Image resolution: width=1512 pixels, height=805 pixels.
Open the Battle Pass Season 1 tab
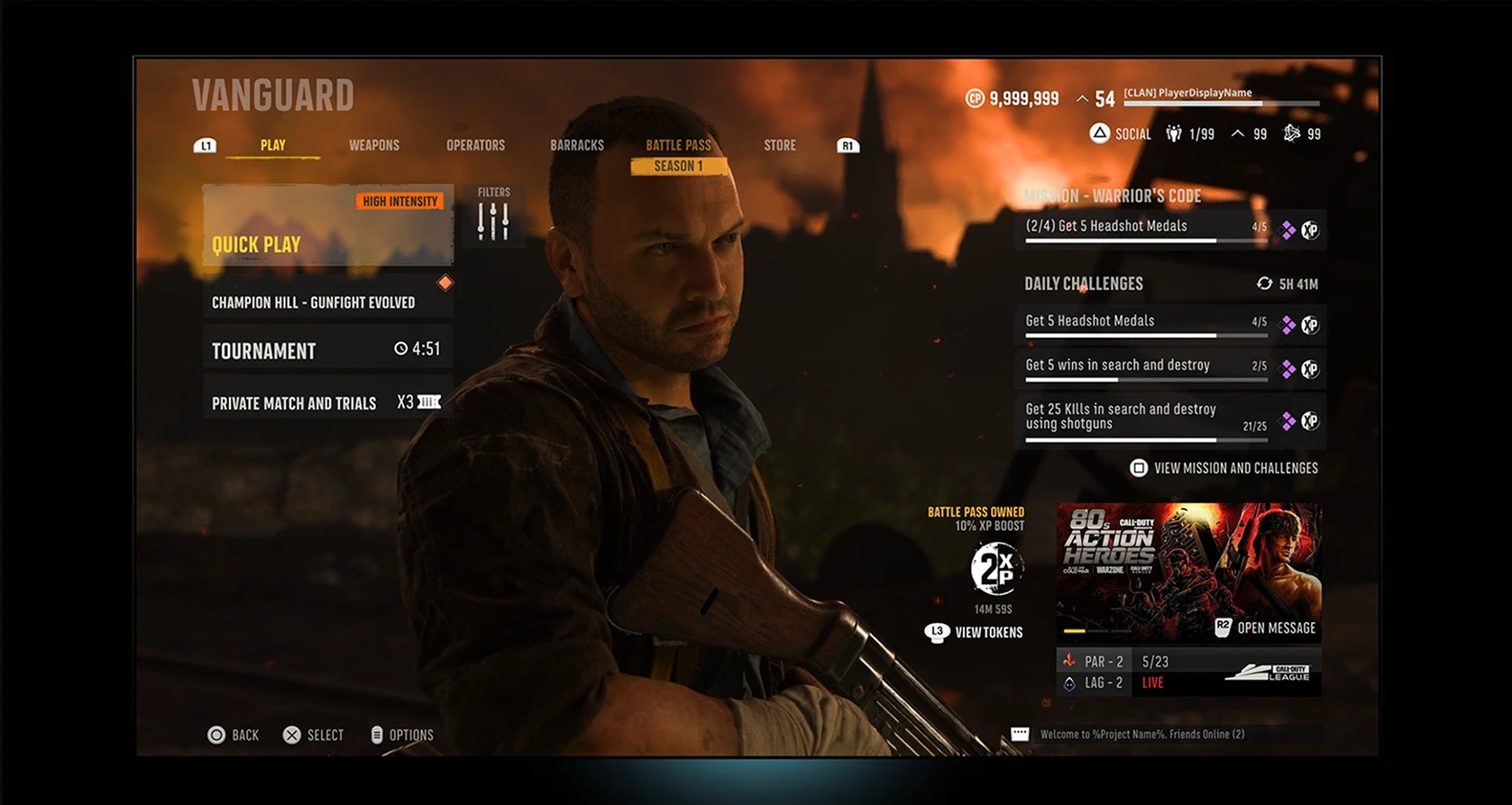point(679,155)
